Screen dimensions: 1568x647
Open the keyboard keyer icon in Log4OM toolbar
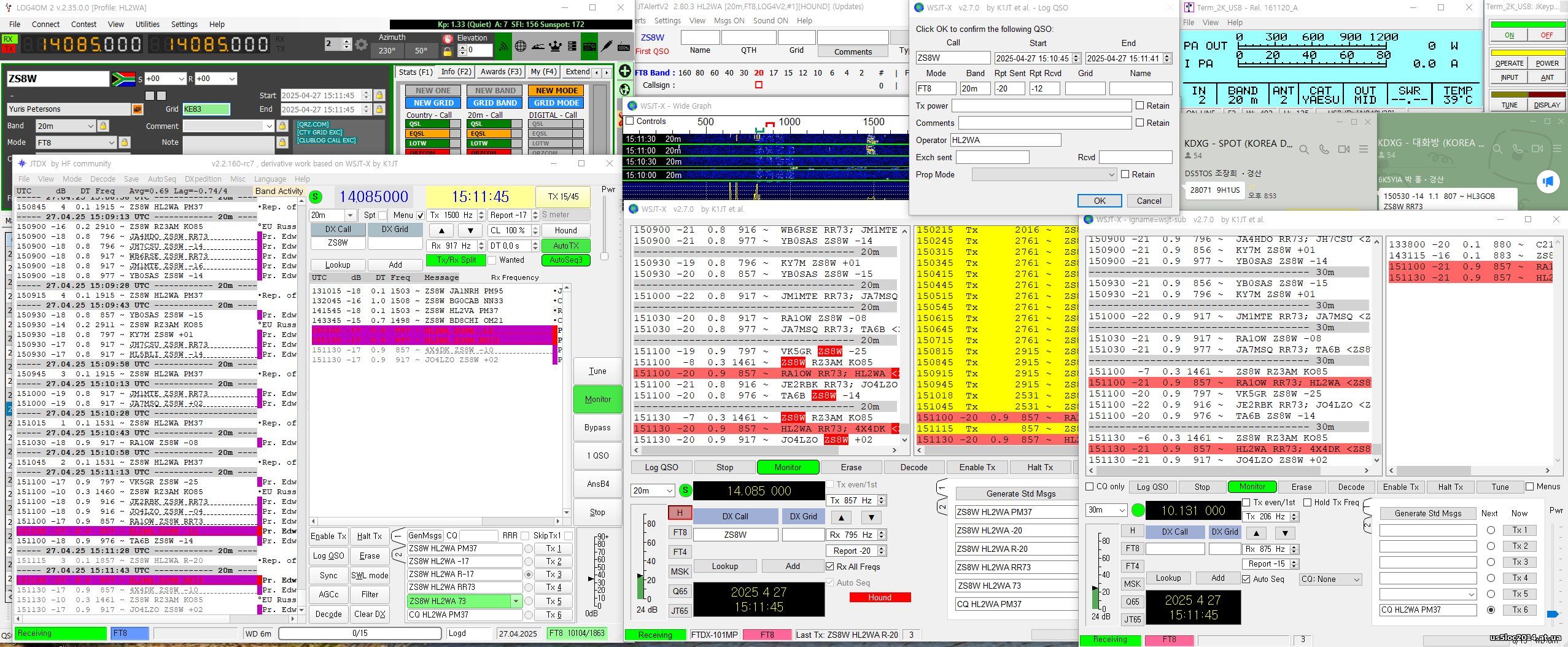(624, 46)
